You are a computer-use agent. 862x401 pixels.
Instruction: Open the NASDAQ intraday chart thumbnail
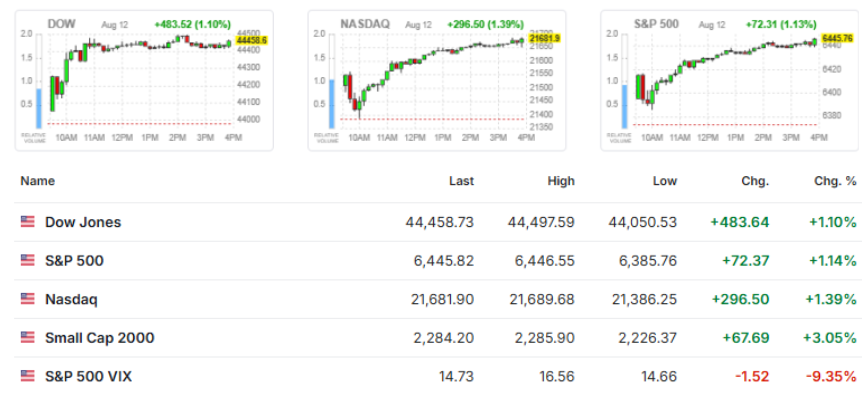[436, 80]
